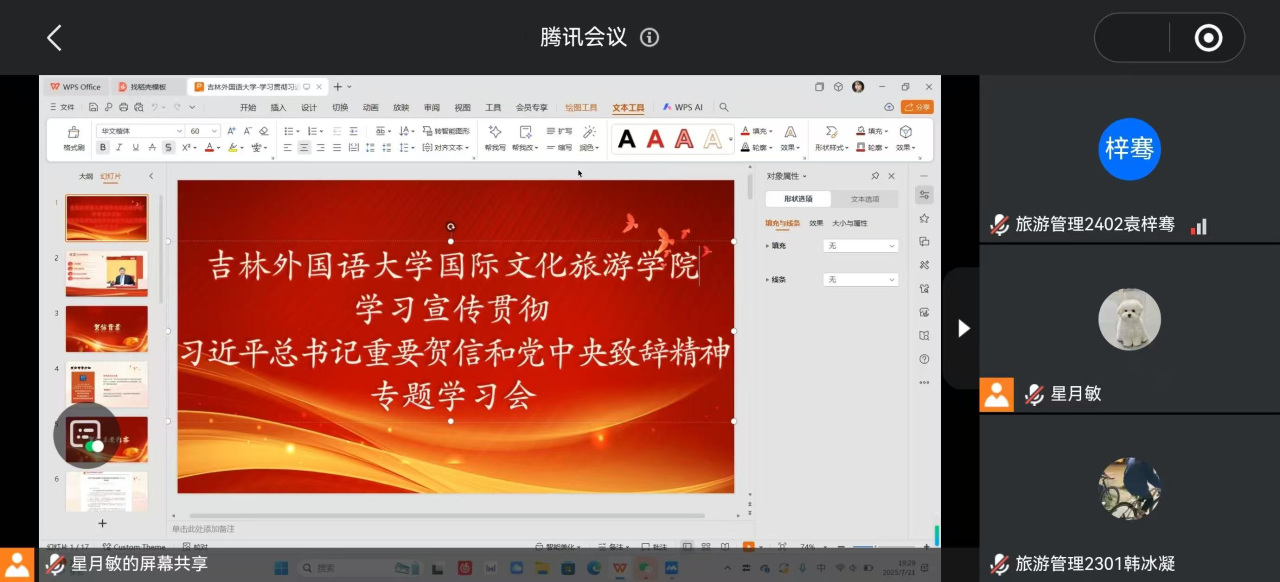The image size is (1280, 582).
Task: Tap the back arrow in Tencent Meeting
Action: coord(54,38)
